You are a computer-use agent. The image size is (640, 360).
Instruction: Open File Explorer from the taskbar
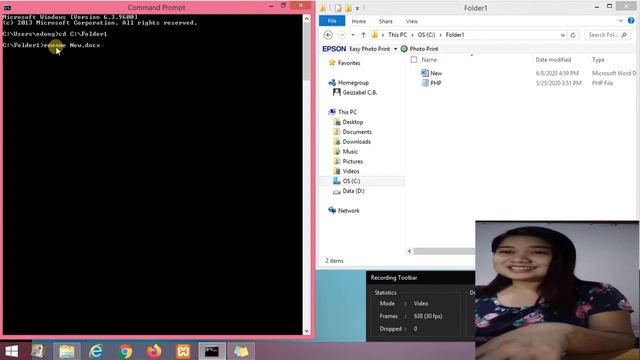point(67,351)
